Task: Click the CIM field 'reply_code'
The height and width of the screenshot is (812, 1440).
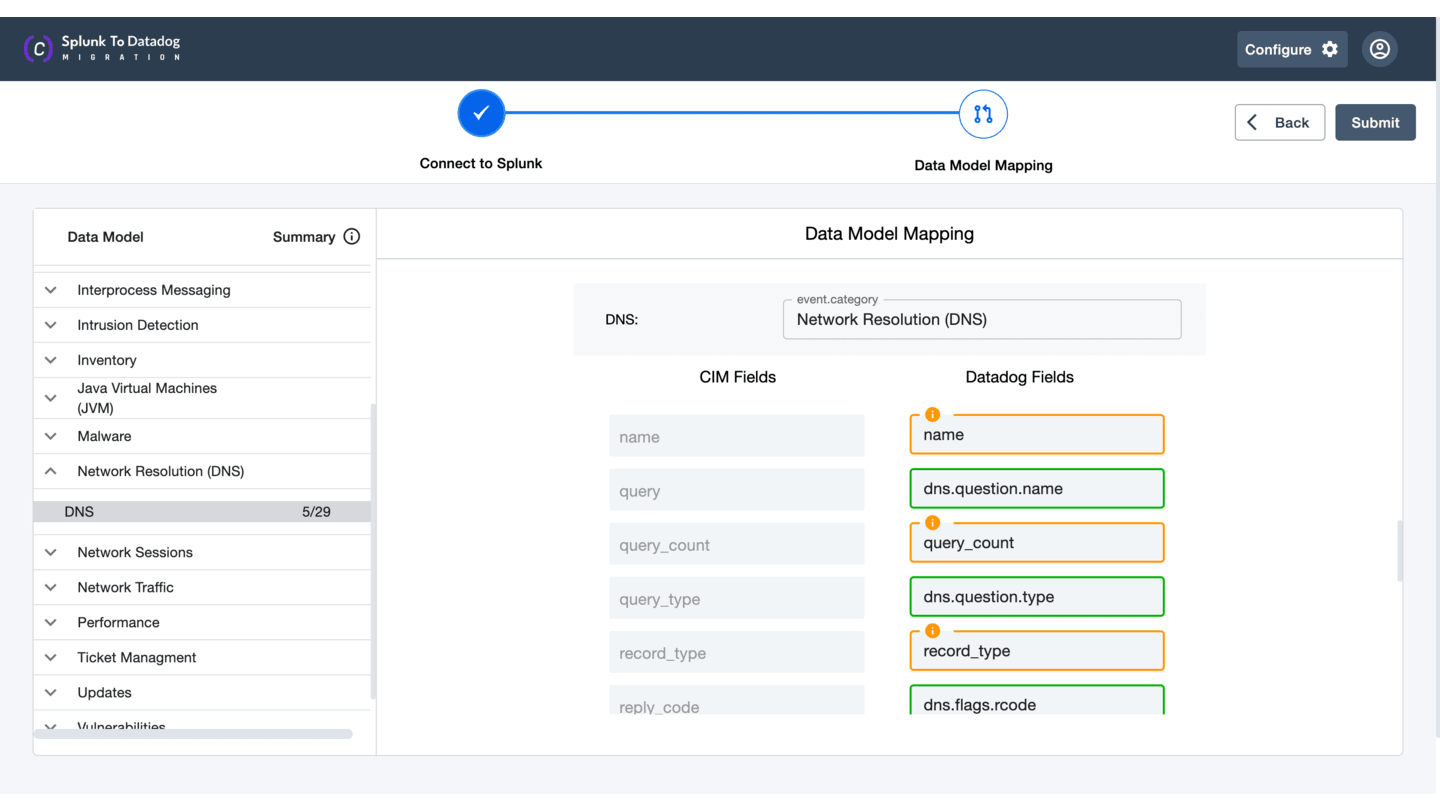Action: point(737,700)
